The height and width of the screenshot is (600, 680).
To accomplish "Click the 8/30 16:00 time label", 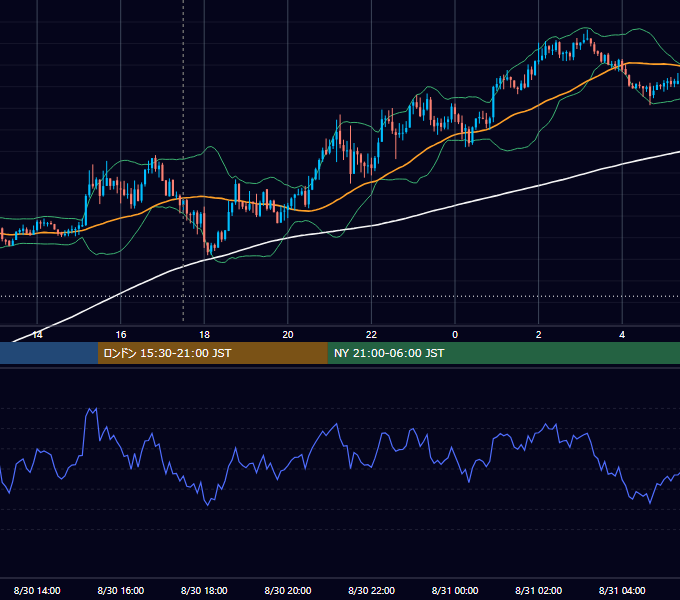I will [121, 590].
